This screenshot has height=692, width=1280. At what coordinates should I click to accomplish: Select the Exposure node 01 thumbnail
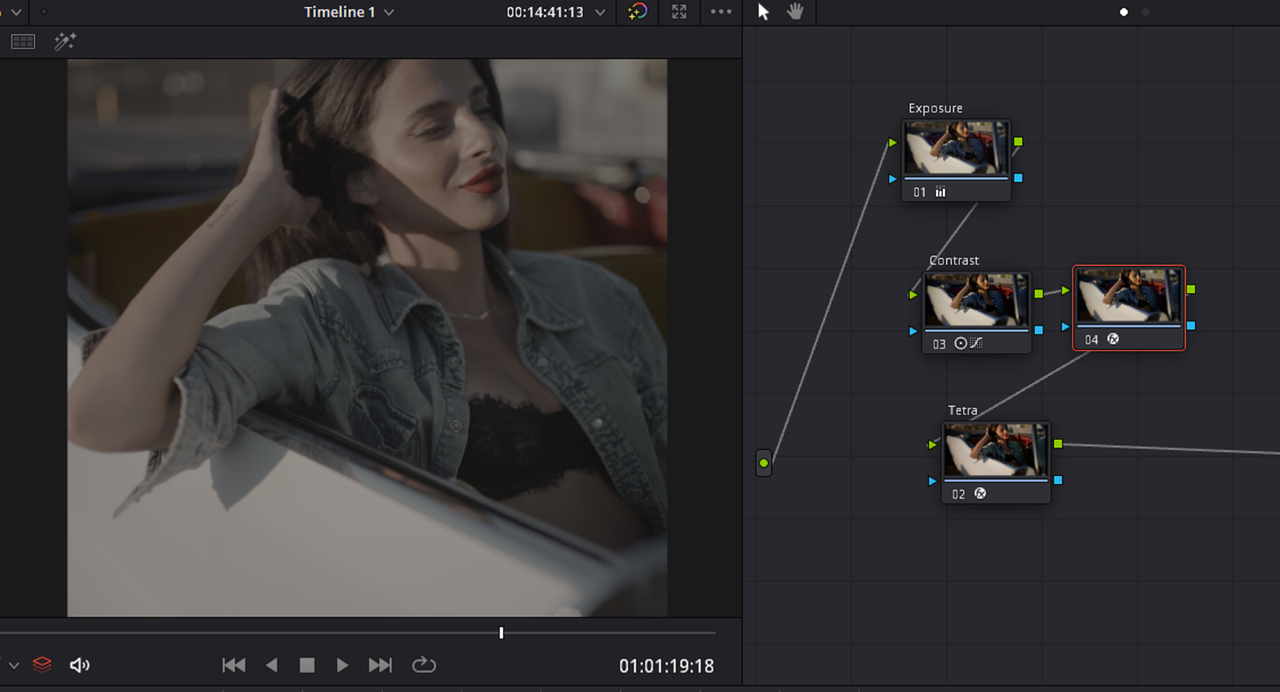click(x=956, y=149)
